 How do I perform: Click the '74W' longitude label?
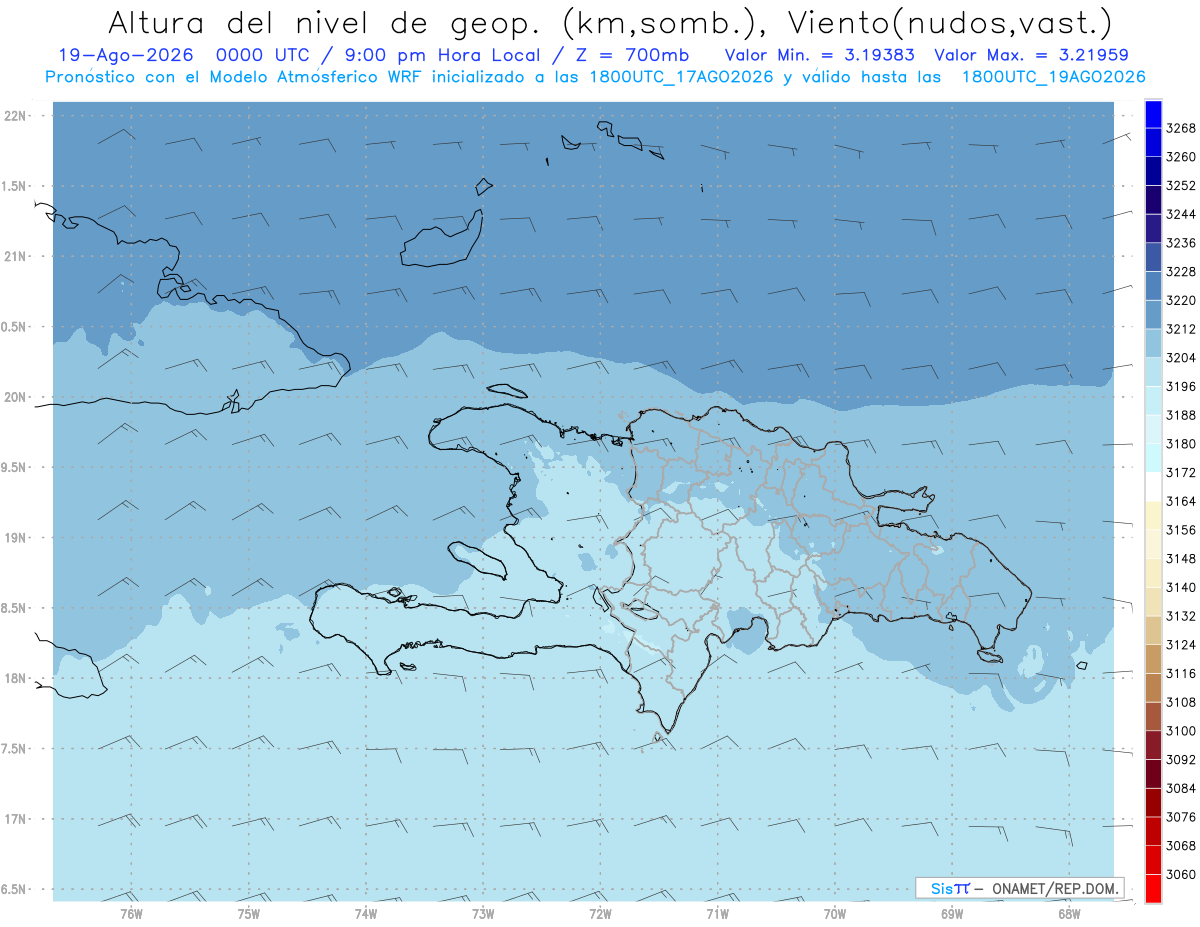365,913
